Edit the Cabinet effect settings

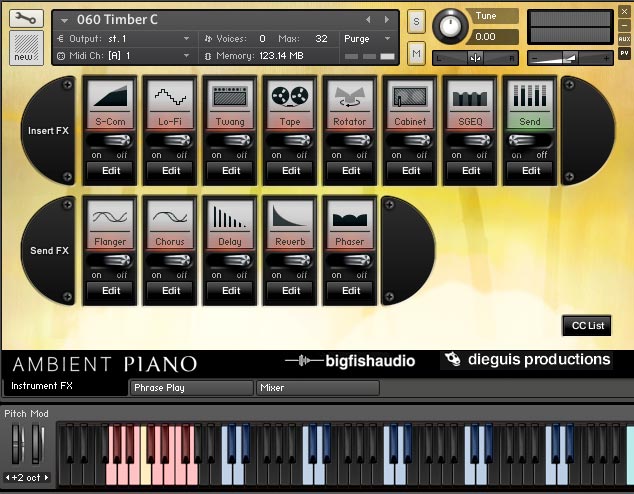[411, 171]
